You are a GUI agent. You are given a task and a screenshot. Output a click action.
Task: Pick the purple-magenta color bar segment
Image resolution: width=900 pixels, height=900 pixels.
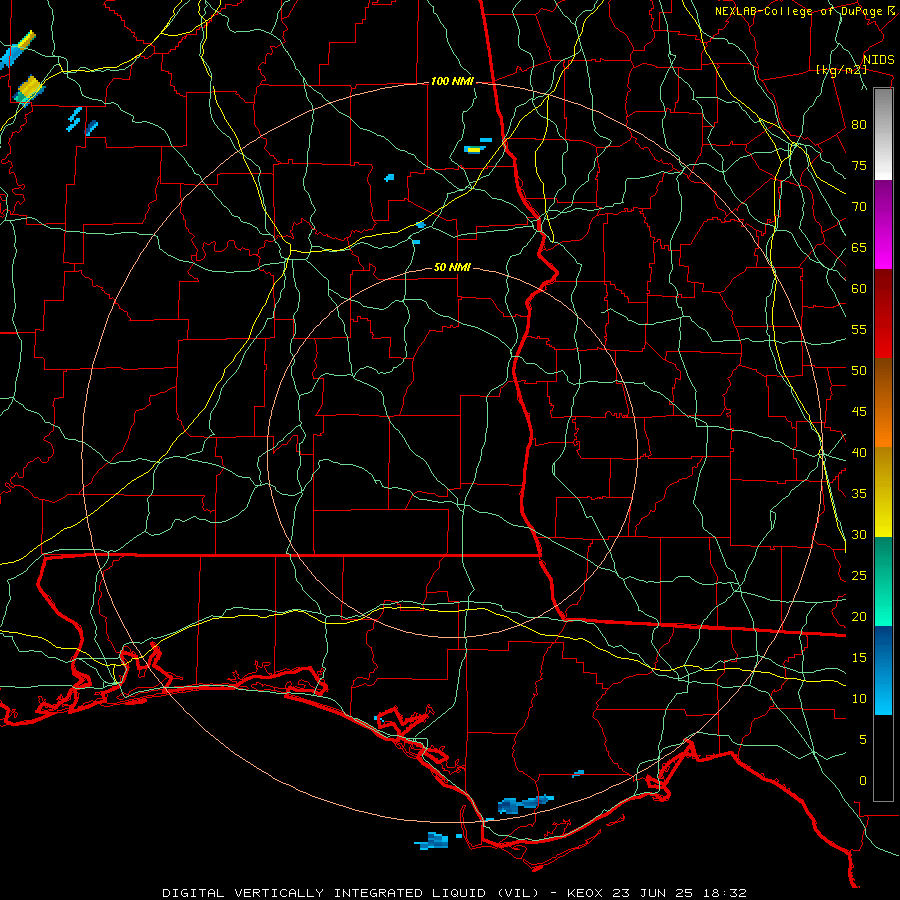click(883, 224)
